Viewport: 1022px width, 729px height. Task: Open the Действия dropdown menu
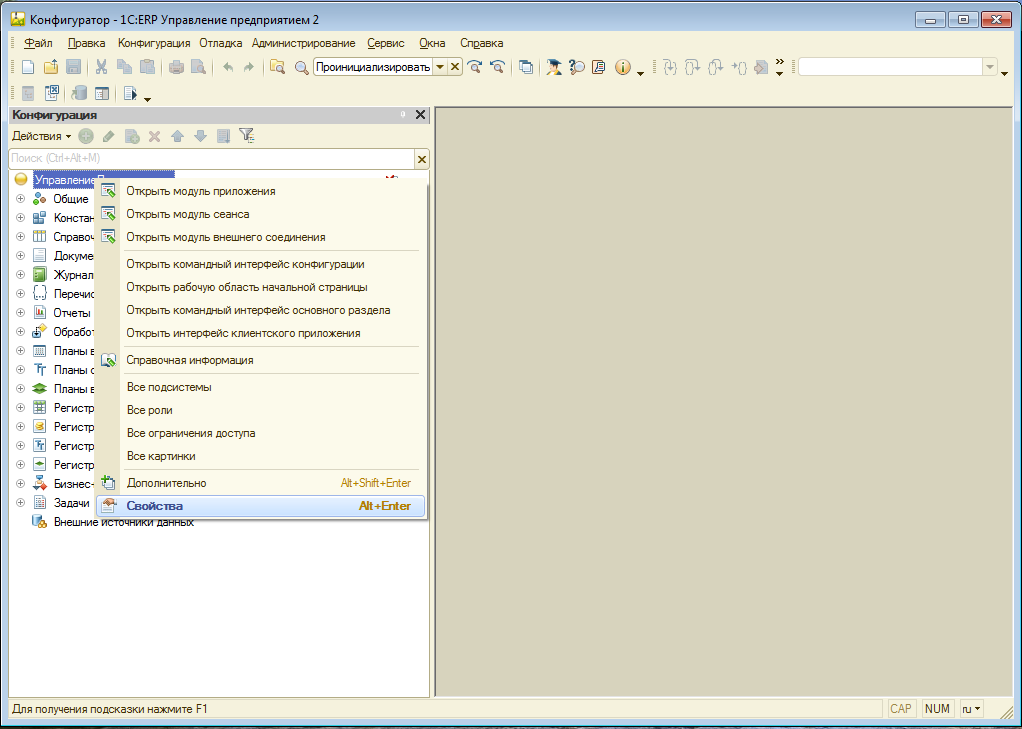[42, 136]
